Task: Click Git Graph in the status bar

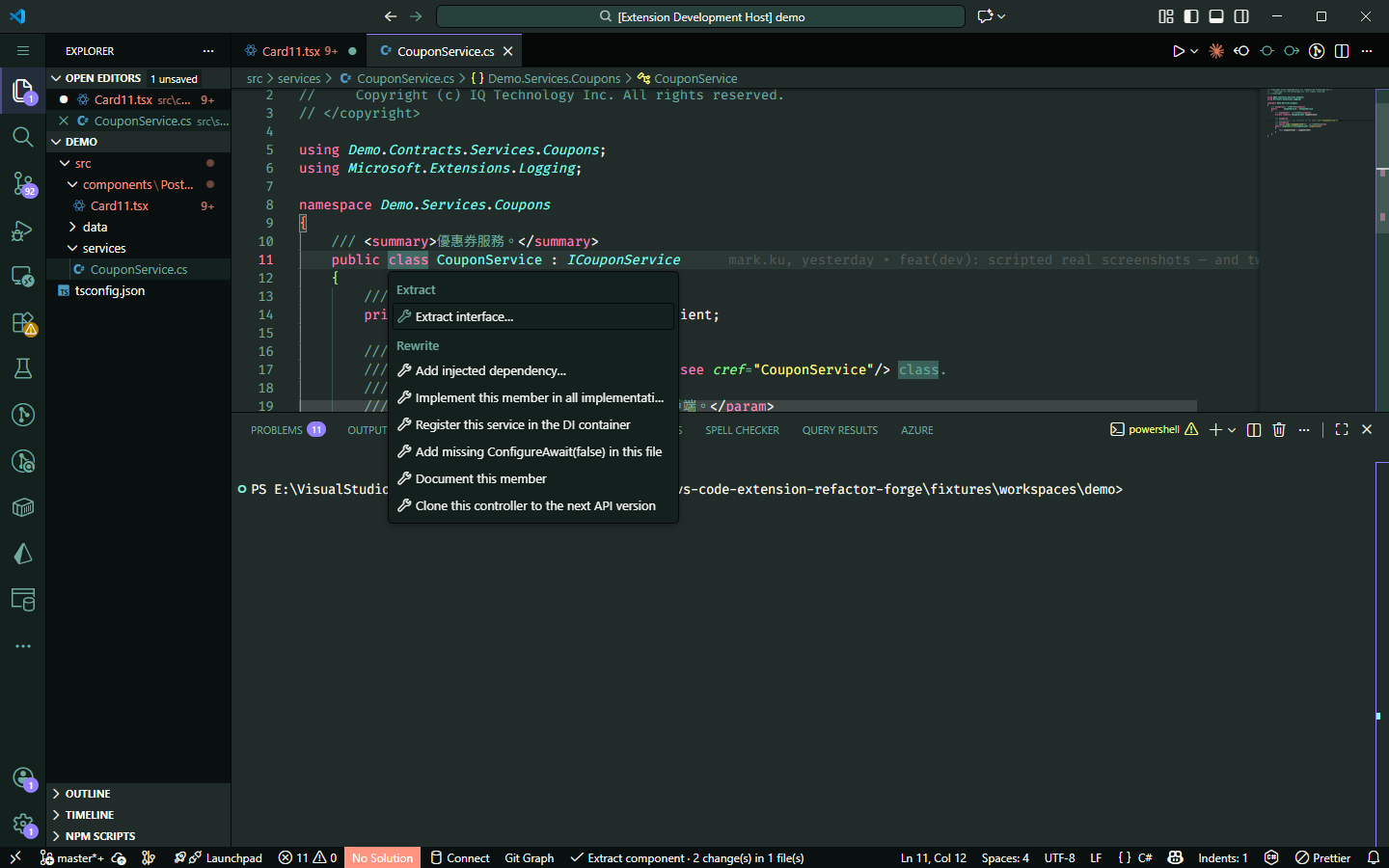Action: [529, 857]
